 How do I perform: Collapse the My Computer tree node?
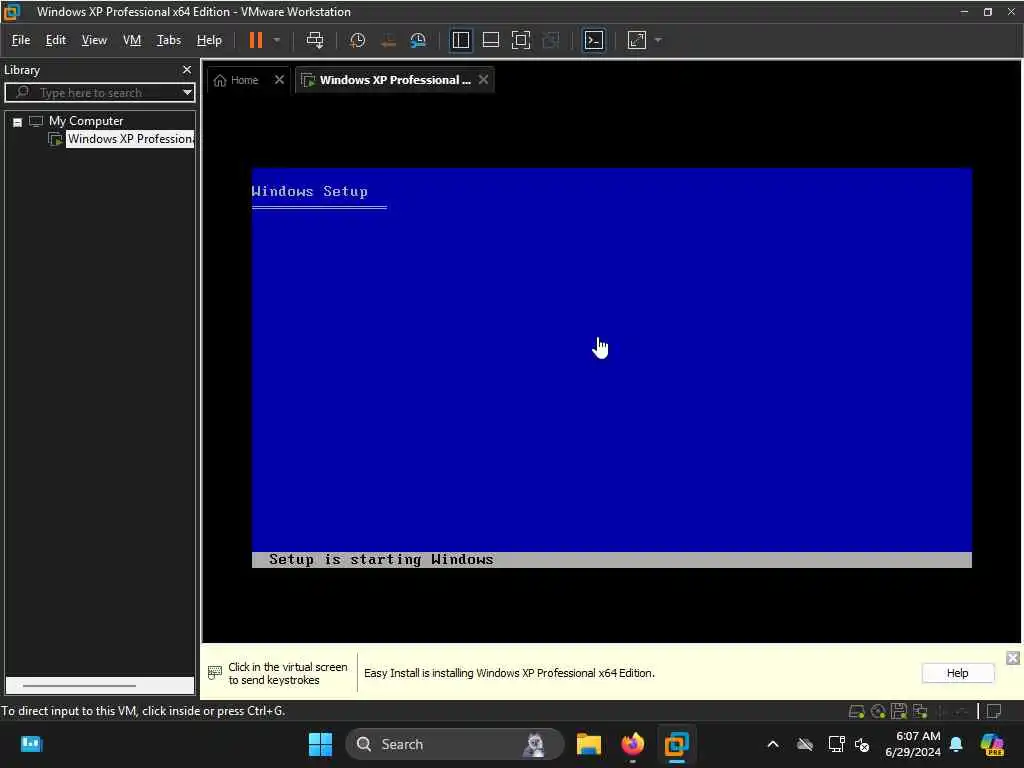tap(18, 122)
